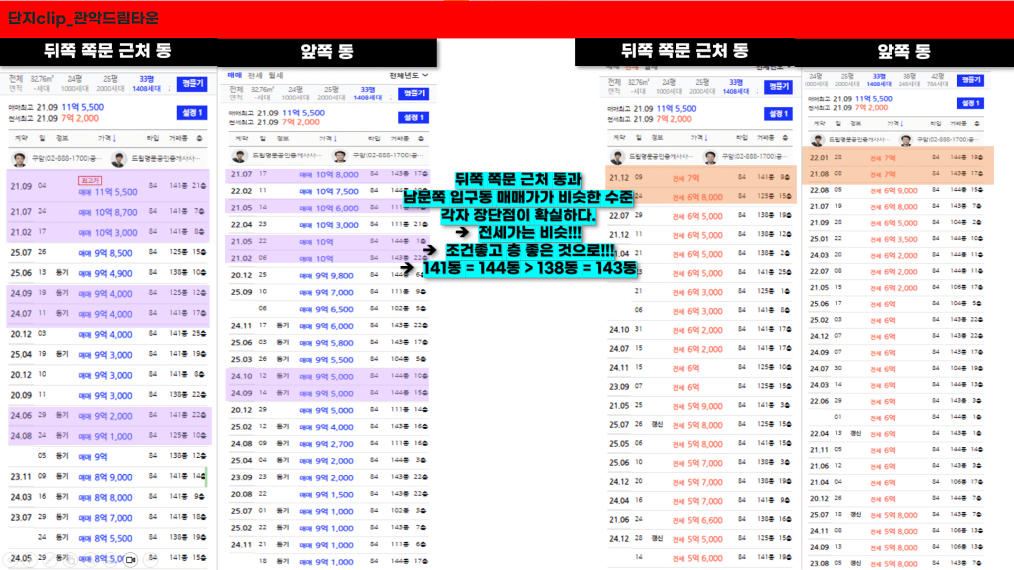Click 드림명문공인중개사 avatar in the rear-gate sale list
1014x570 pixels.
pos(118,159)
